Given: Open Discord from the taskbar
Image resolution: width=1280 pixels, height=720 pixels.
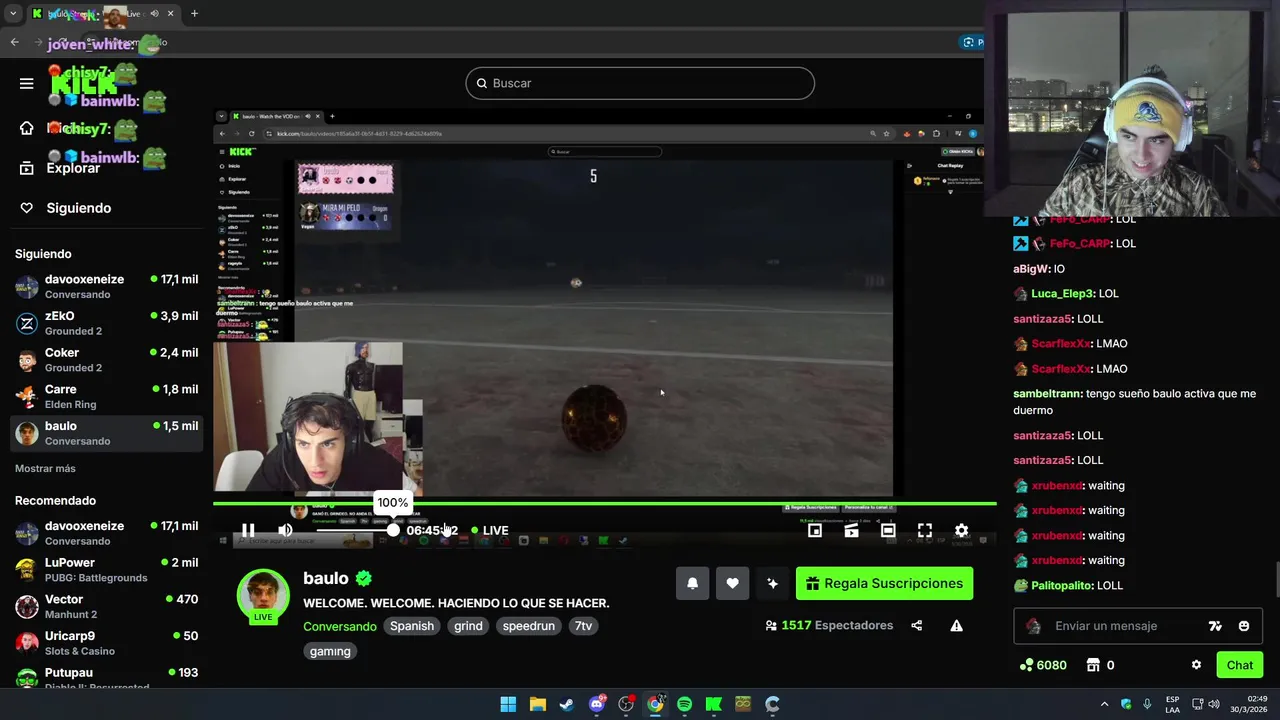Looking at the screenshot, I should 597,704.
